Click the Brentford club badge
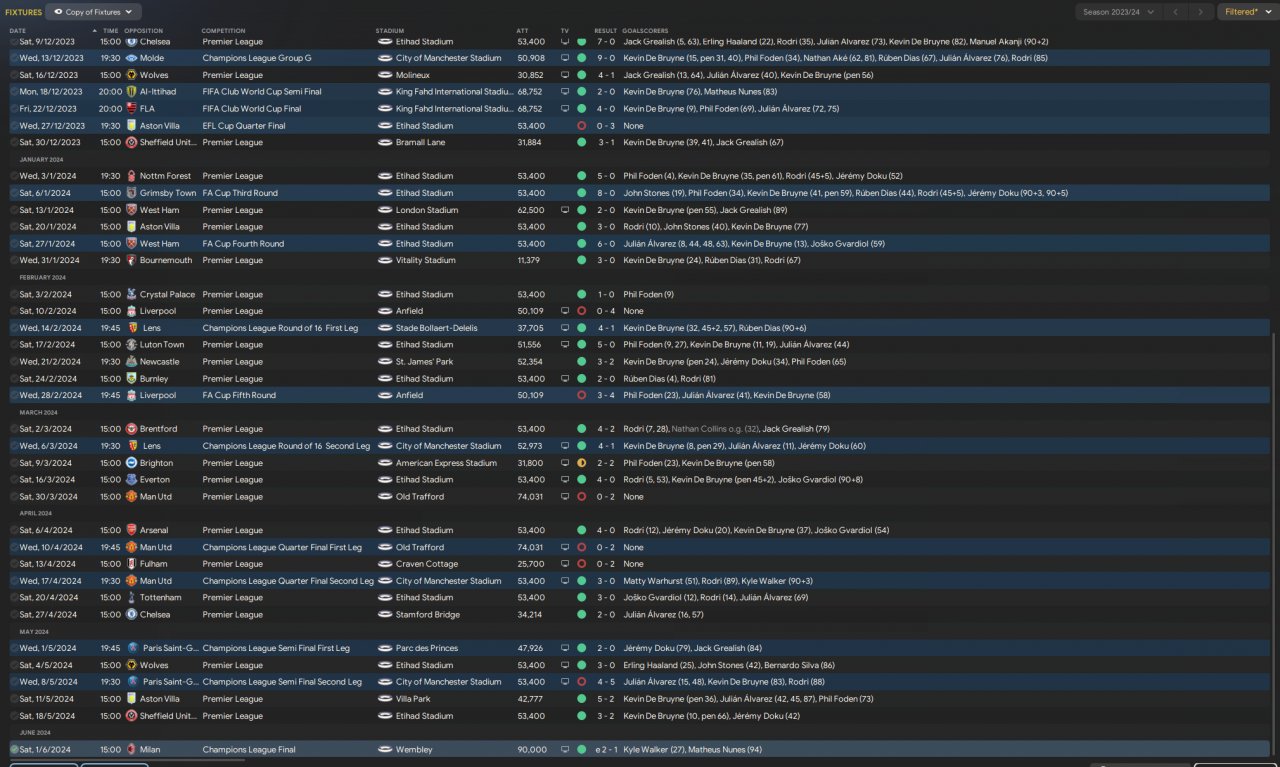Image resolution: width=1280 pixels, height=767 pixels. click(131, 429)
